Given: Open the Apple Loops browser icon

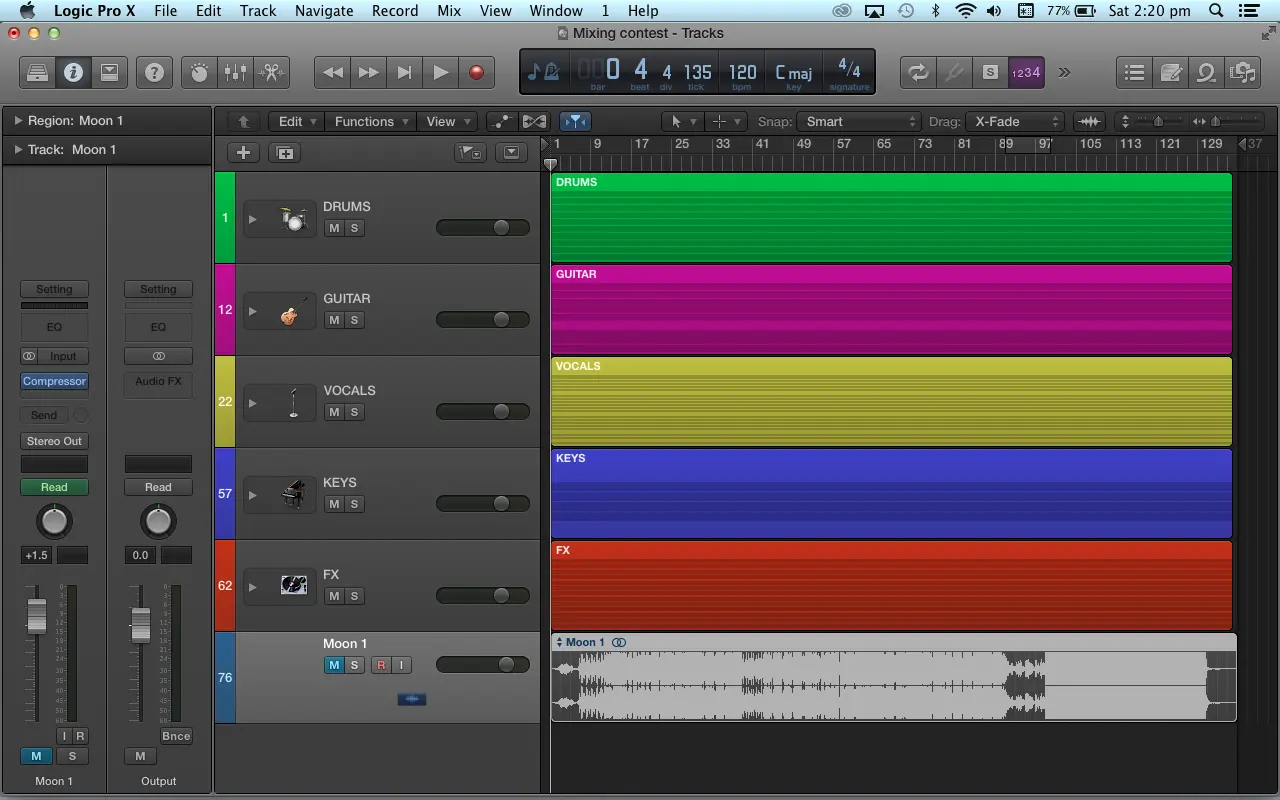Looking at the screenshot, I should click(x=1206, y=72).
